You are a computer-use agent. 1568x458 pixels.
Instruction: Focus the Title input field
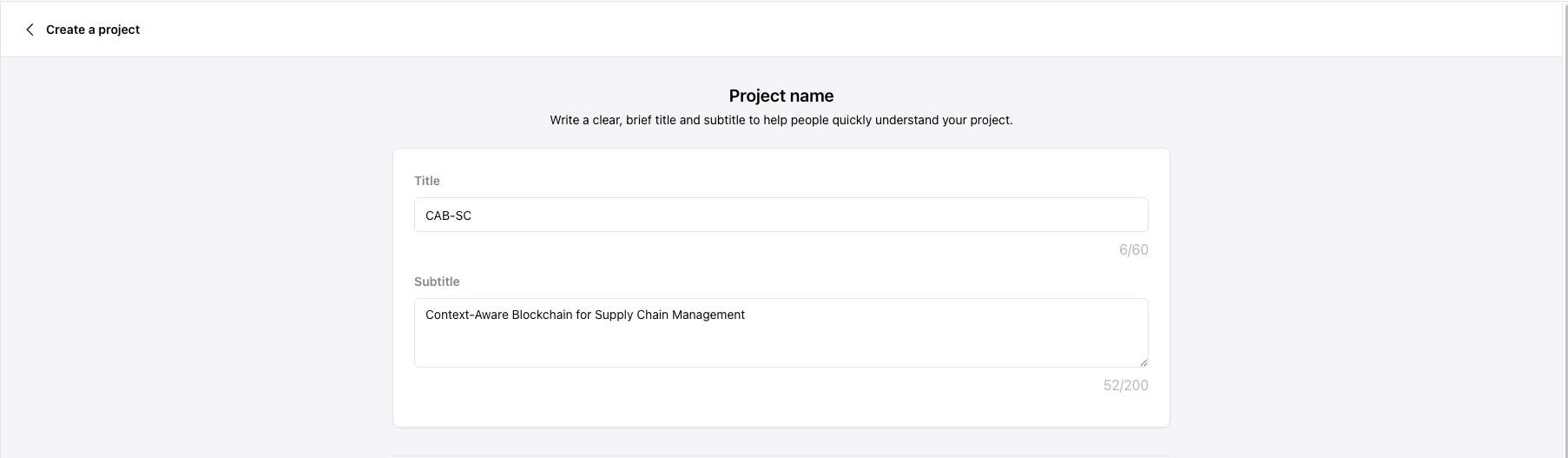[781, 215]
